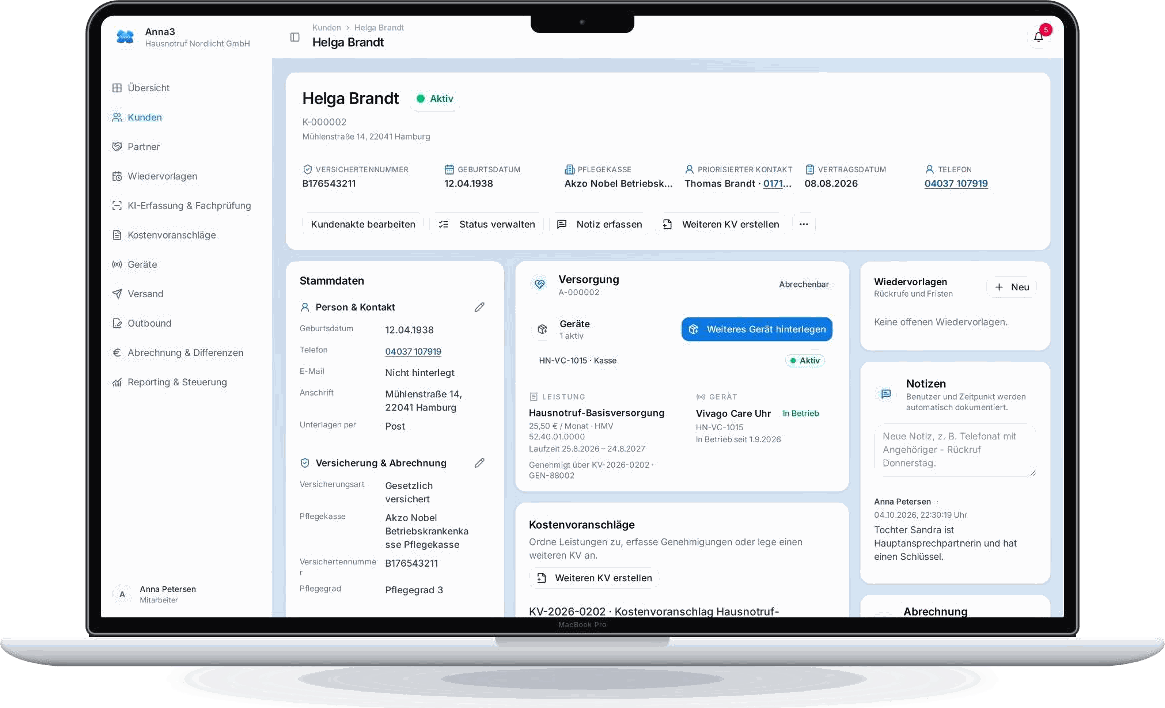Click Weiteres Gerät hinterlegen button

tap(756, 329)
